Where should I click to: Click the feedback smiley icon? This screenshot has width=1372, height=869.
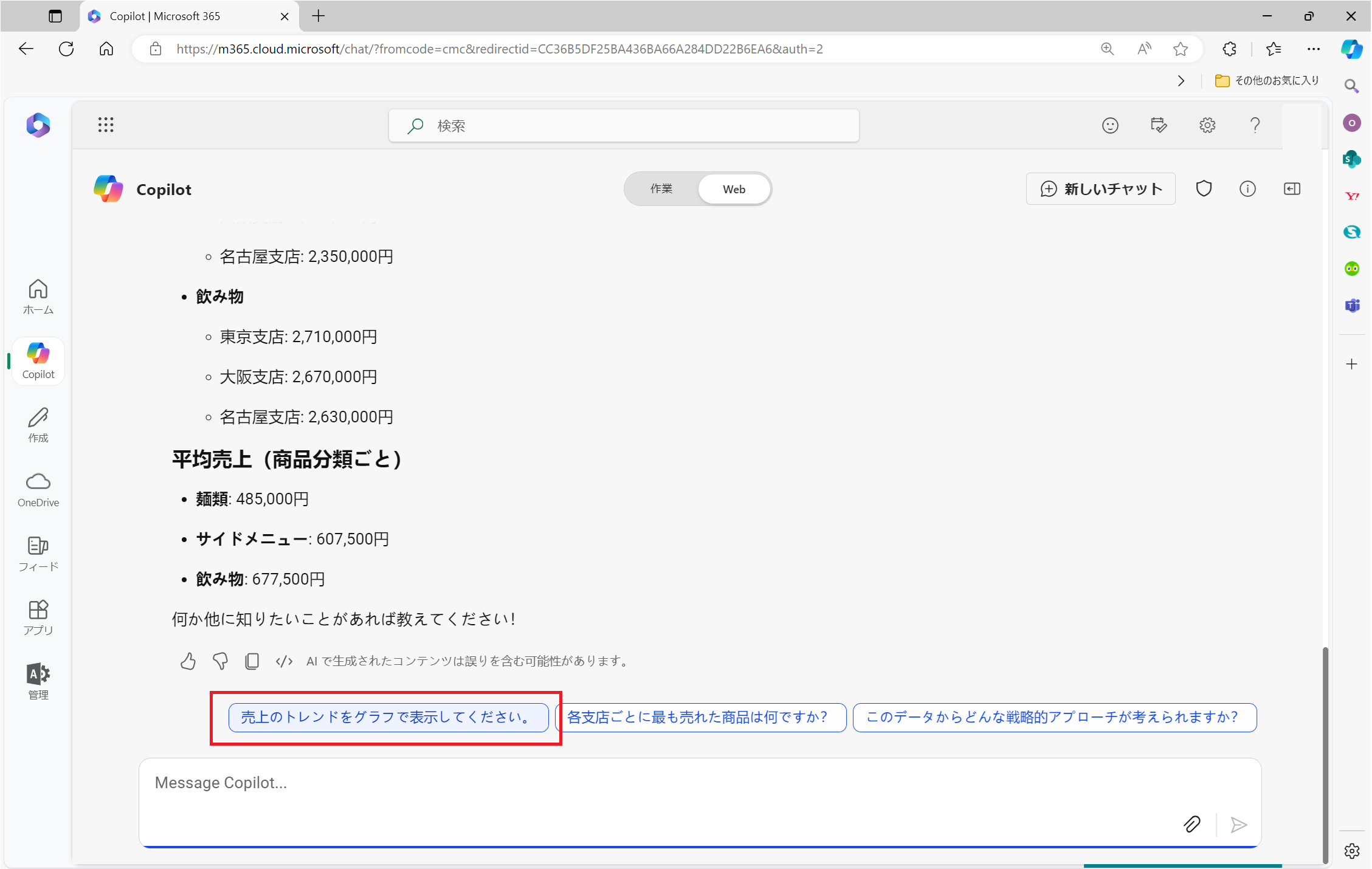[x=1110, y=126]
